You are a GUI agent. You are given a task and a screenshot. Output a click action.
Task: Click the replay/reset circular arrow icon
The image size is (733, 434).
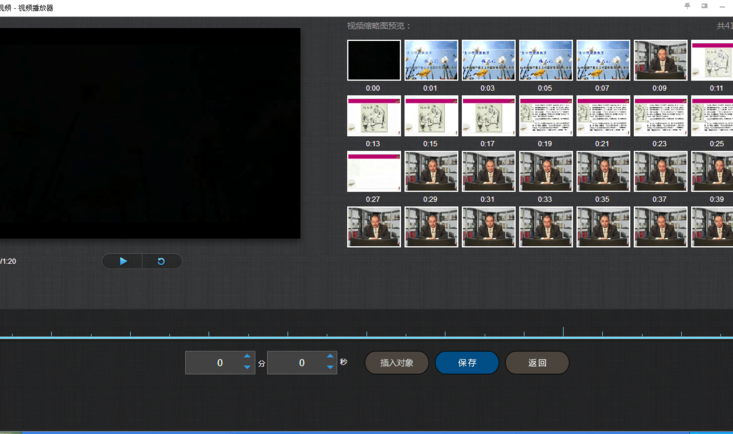pos(161,261)
